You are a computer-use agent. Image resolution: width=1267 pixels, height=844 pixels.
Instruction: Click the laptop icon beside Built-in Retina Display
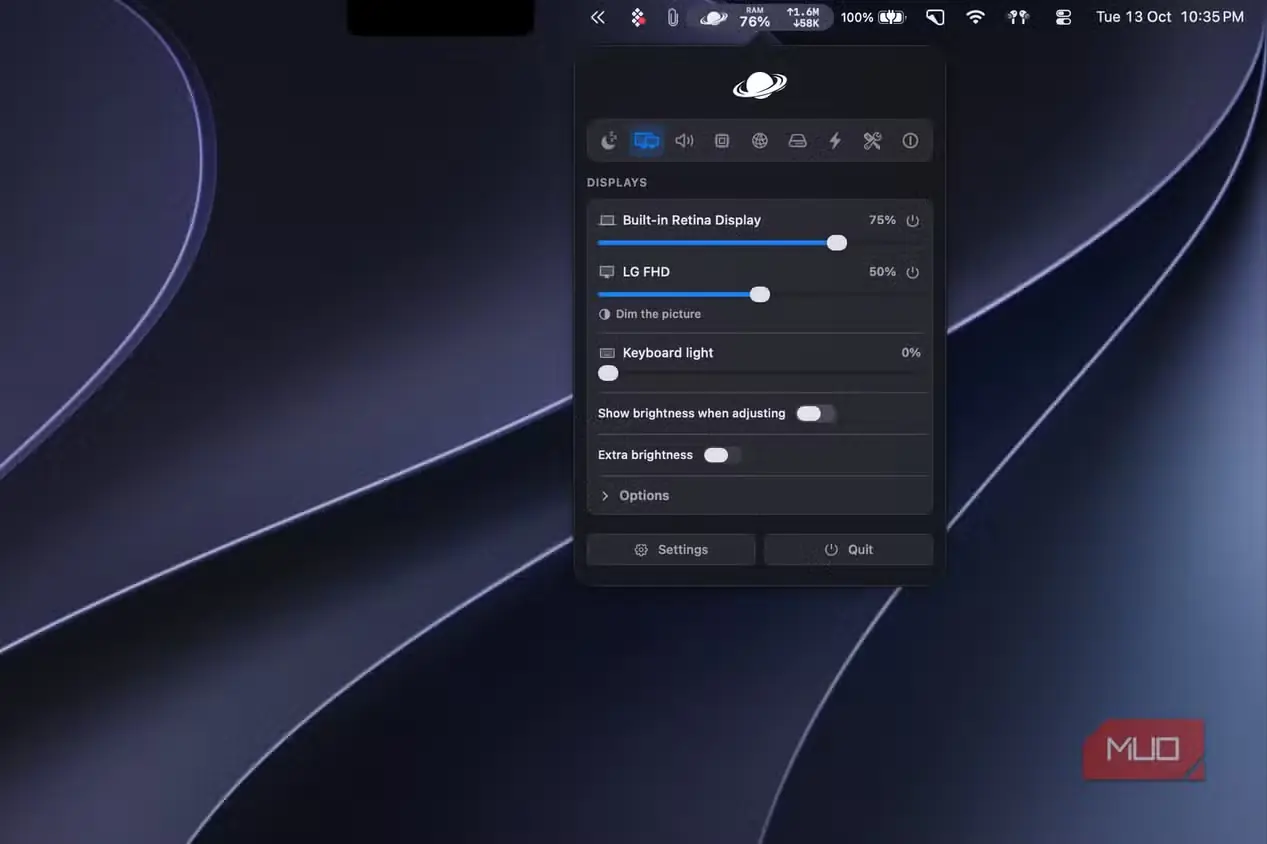607,220
